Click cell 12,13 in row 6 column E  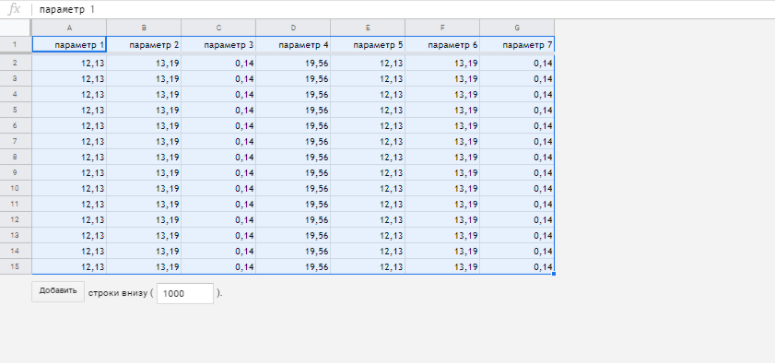click(x=368, y=126)
